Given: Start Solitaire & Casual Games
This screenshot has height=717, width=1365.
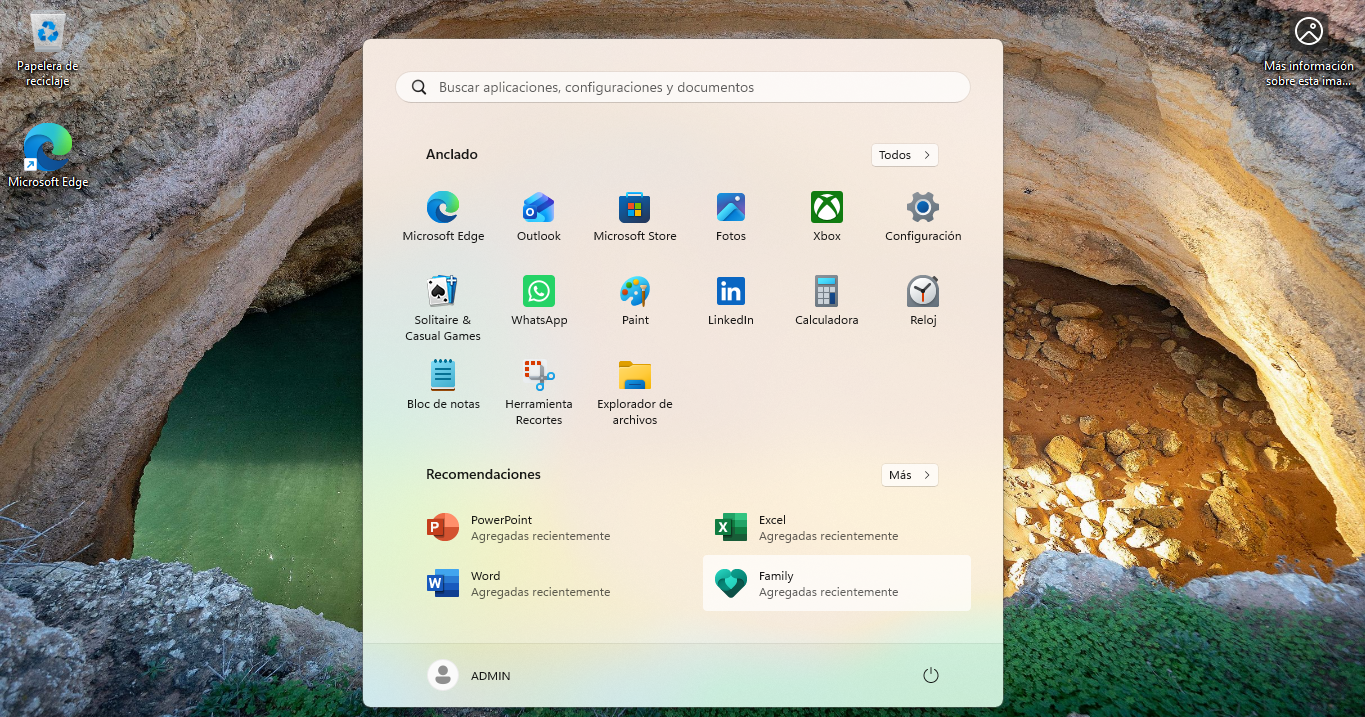Looking at the screenshot, I should pyautogui.click(x=443, y=308).
